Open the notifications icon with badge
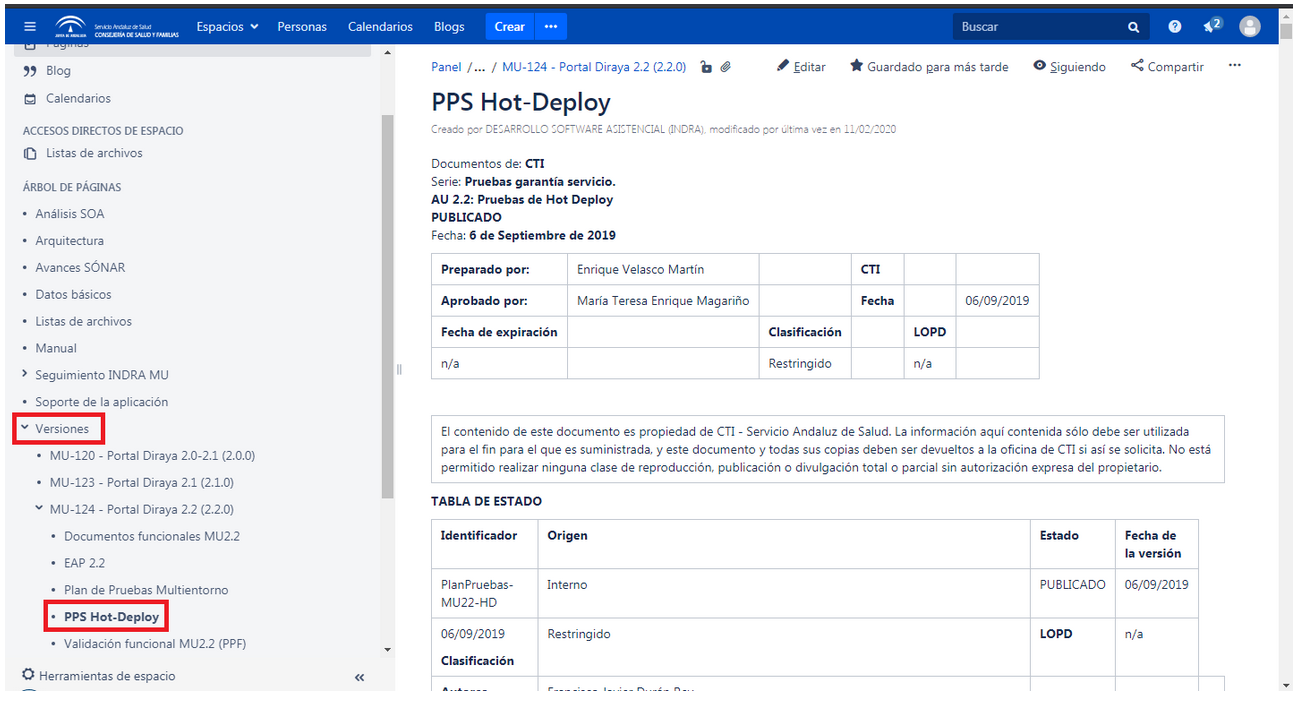Viewport: 1300px width, 703px height. pyautogui.click(x=1212, y=27)
